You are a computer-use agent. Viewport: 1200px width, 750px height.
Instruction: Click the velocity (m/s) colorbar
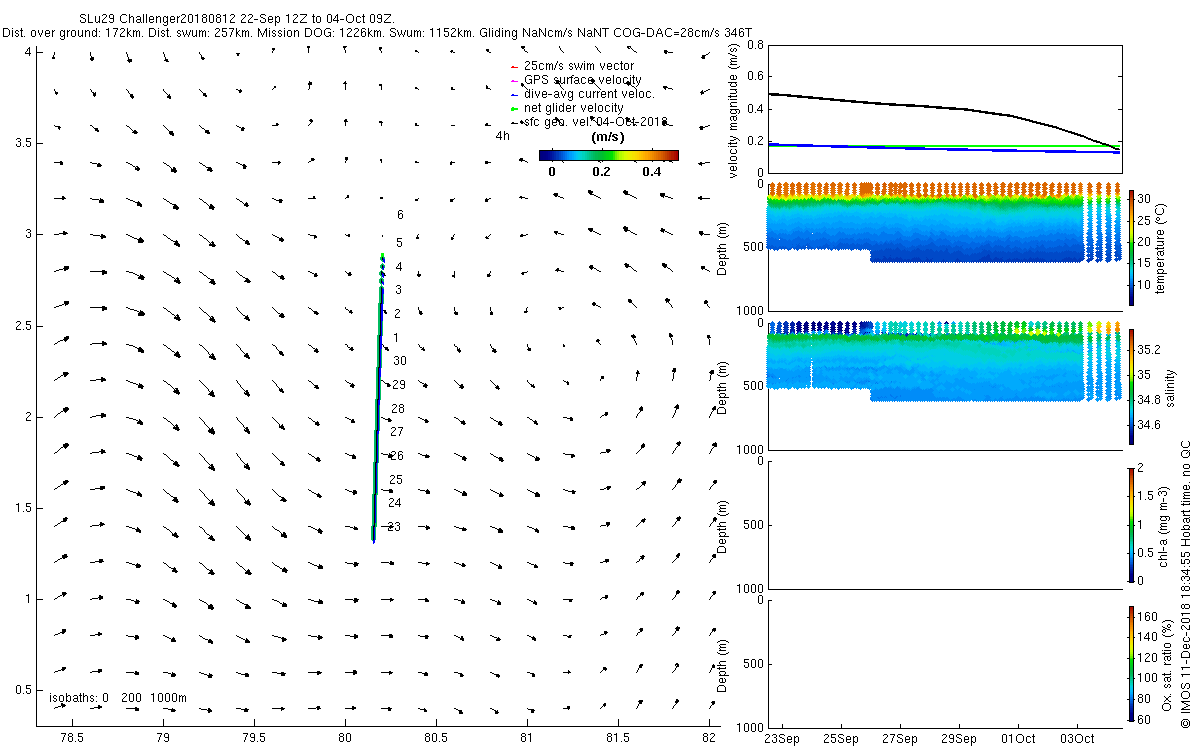tap(608, 155)
